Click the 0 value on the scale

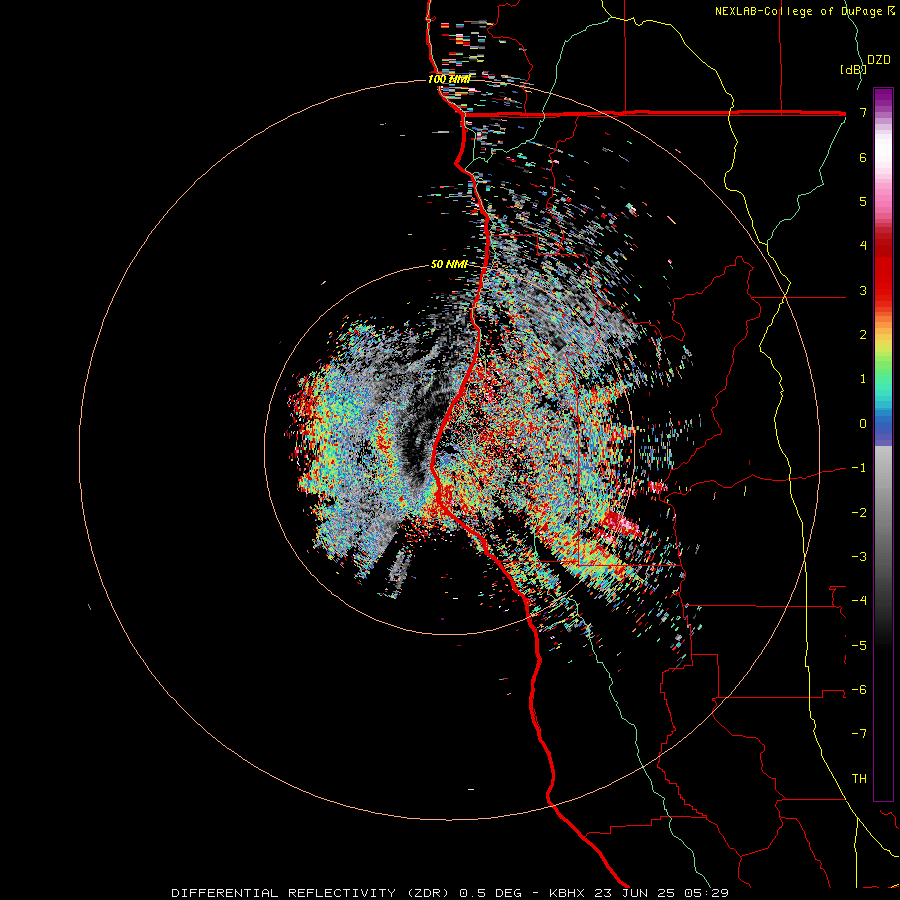click(x=863, y=424)
